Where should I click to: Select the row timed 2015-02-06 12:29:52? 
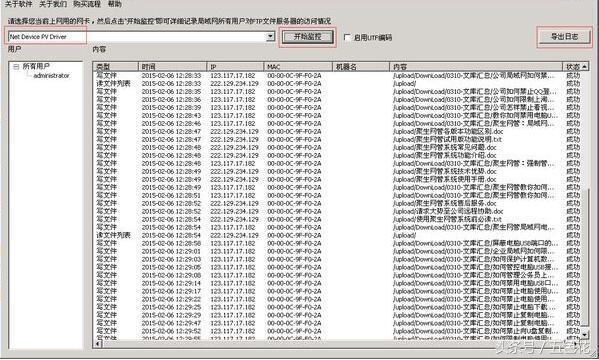337,331
